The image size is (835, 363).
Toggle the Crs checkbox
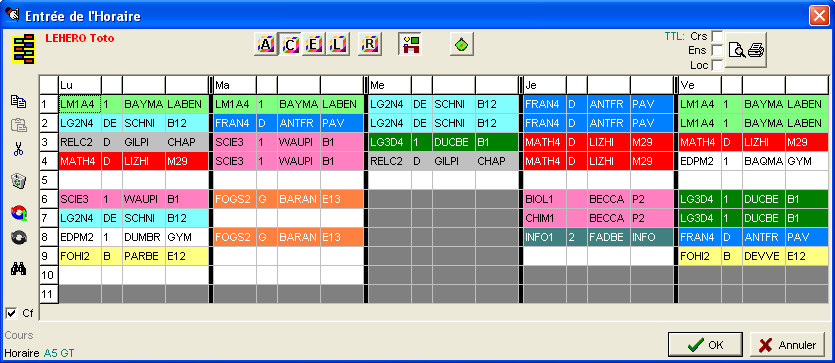coord(717,36)
